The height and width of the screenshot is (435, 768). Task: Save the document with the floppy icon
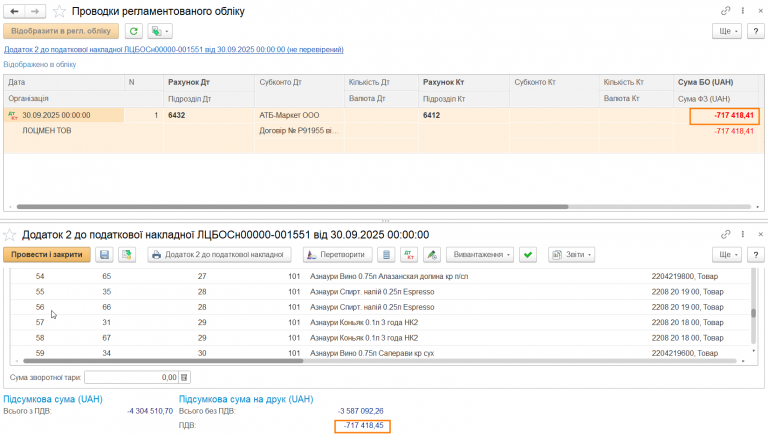[x=104, y=255]
